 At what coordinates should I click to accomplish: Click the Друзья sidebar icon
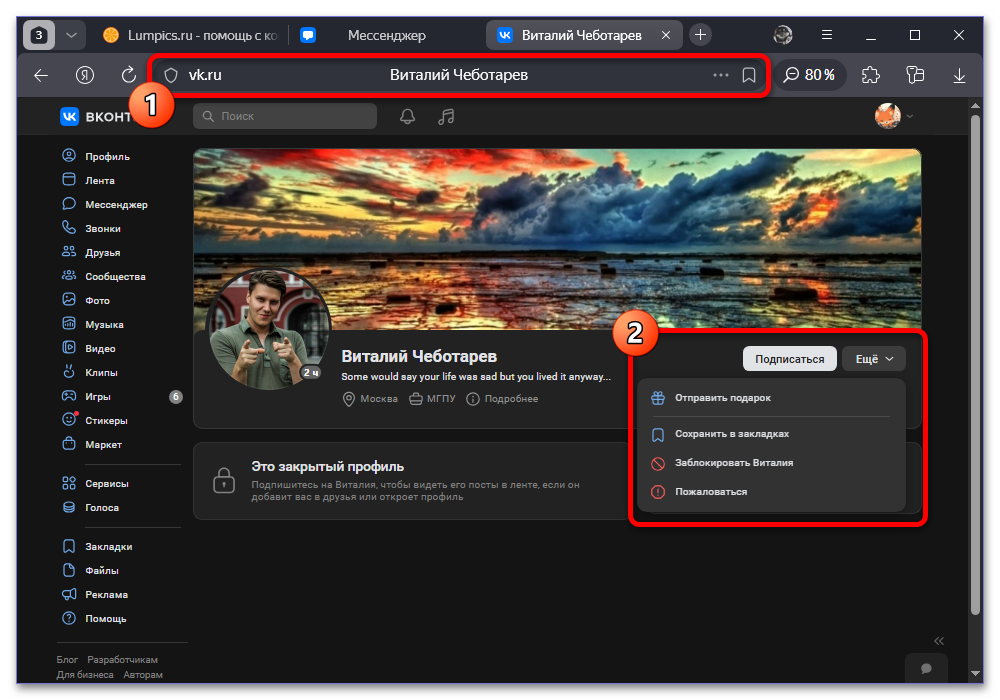(x=69, y=252)
